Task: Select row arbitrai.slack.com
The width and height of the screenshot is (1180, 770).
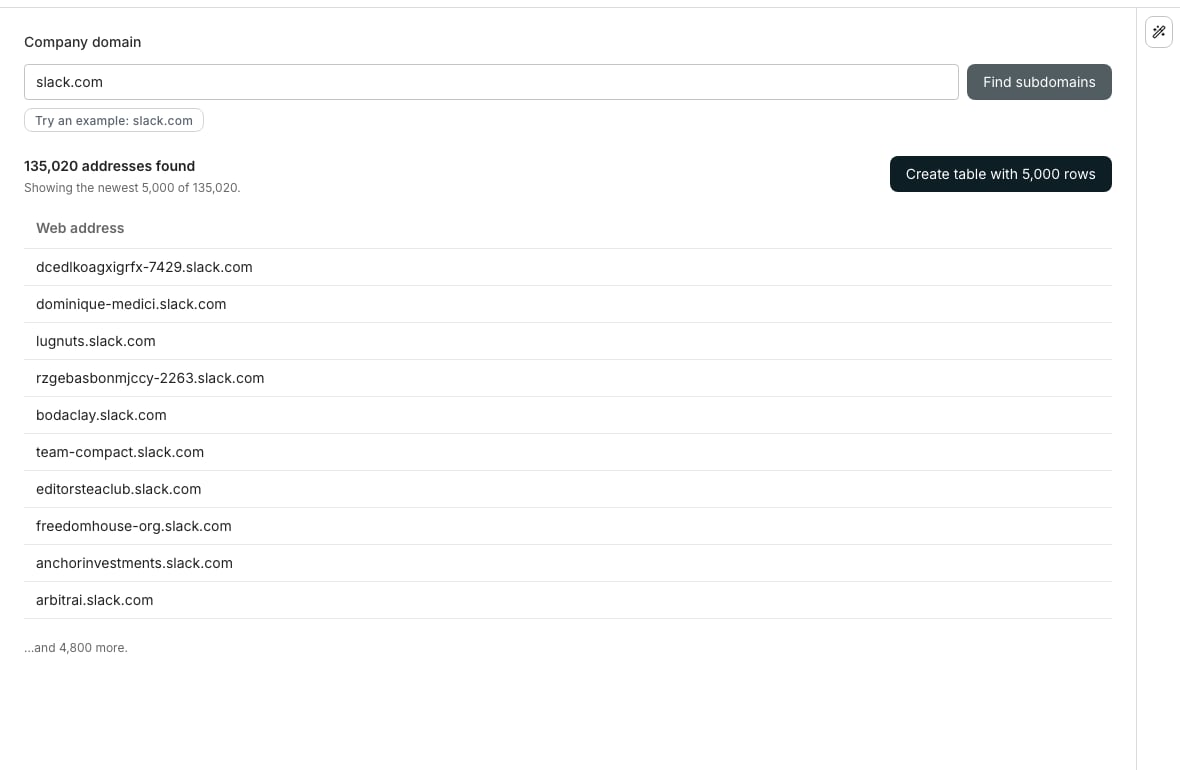Action: (567, 600)
